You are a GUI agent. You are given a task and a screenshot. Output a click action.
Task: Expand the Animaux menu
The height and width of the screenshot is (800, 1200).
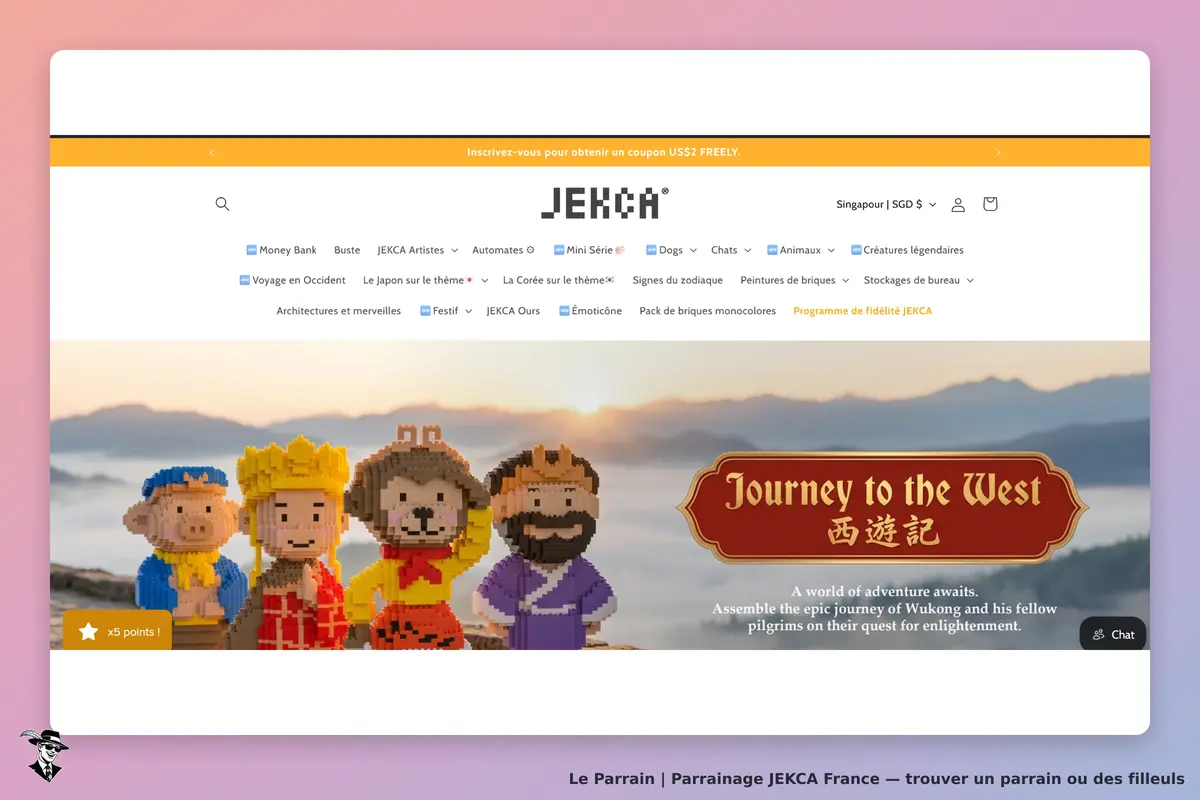tap(801, 250)
